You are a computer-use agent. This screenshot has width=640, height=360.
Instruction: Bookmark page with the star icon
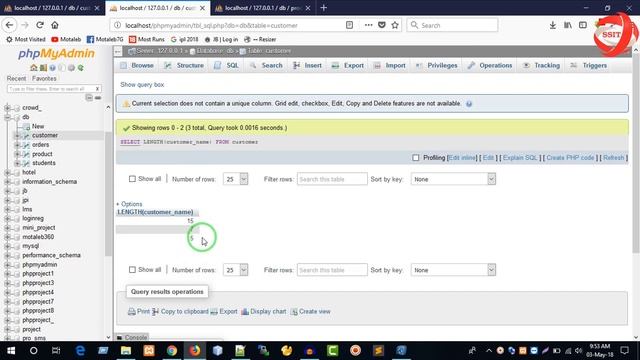(395, 25)
